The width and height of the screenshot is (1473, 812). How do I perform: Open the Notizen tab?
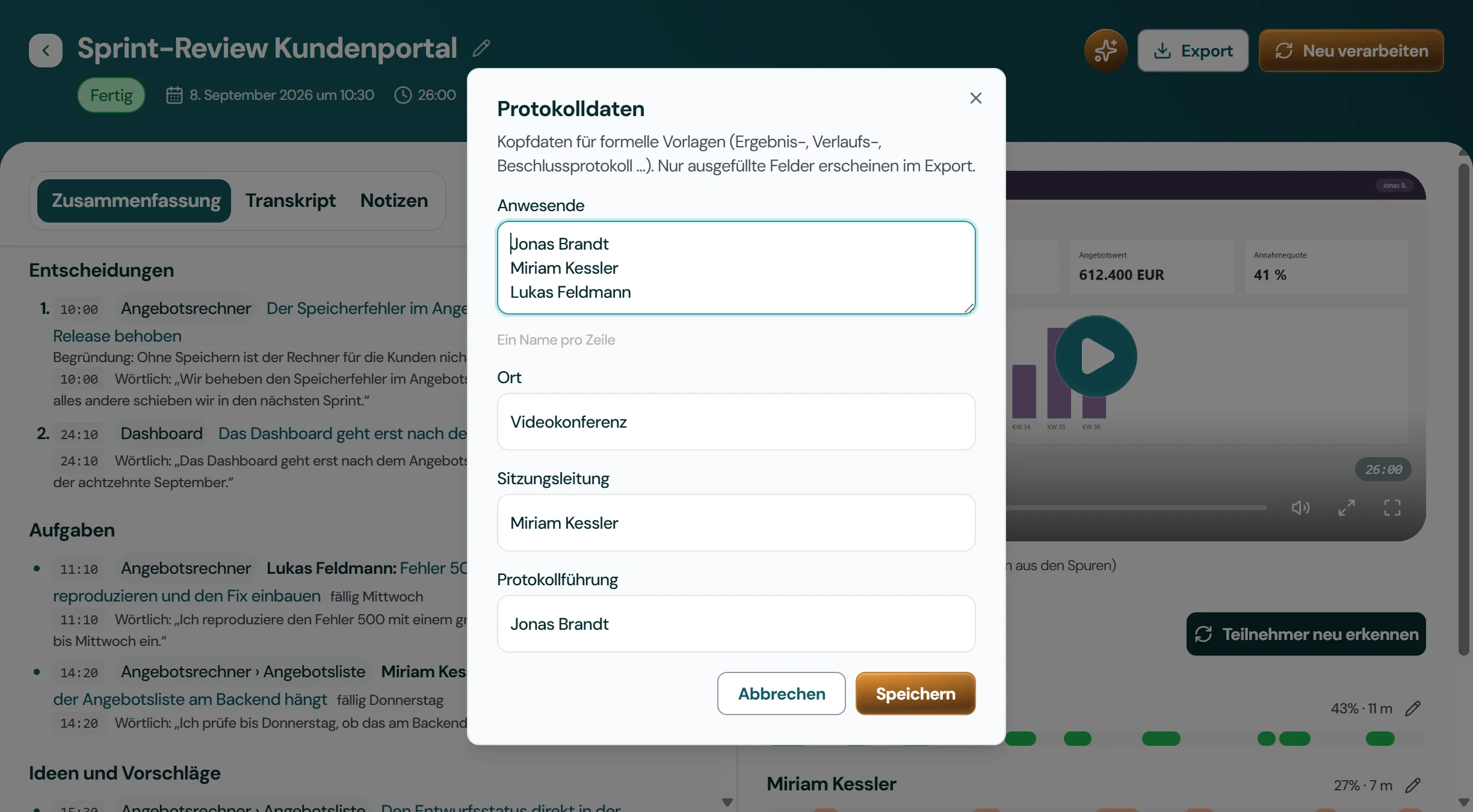pyautogui.click(x=394, y=201)
